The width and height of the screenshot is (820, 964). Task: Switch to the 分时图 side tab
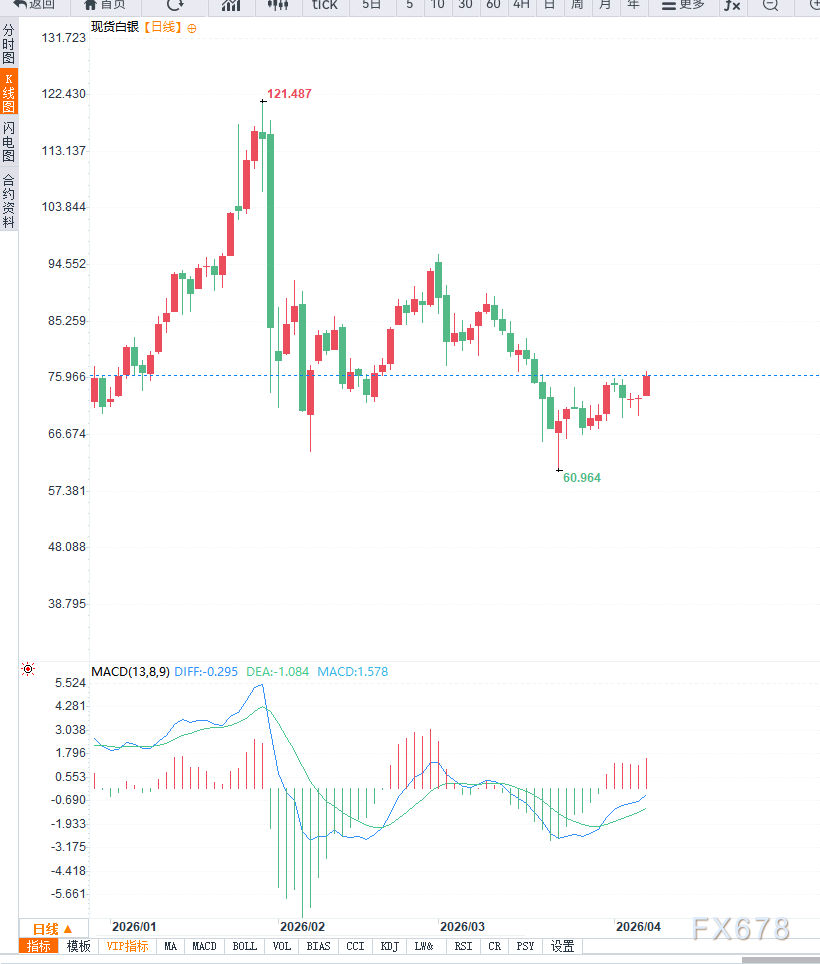pyautogui.click(x=9, y=43)
